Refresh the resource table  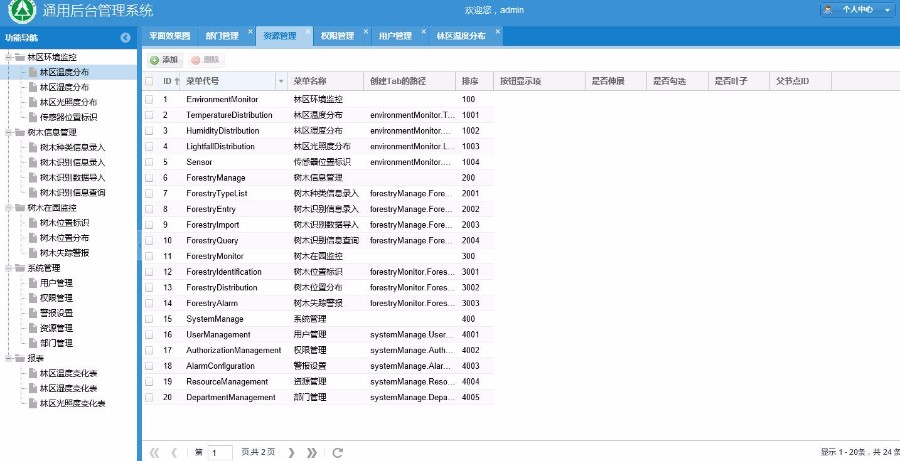click(x=338, y=453)
